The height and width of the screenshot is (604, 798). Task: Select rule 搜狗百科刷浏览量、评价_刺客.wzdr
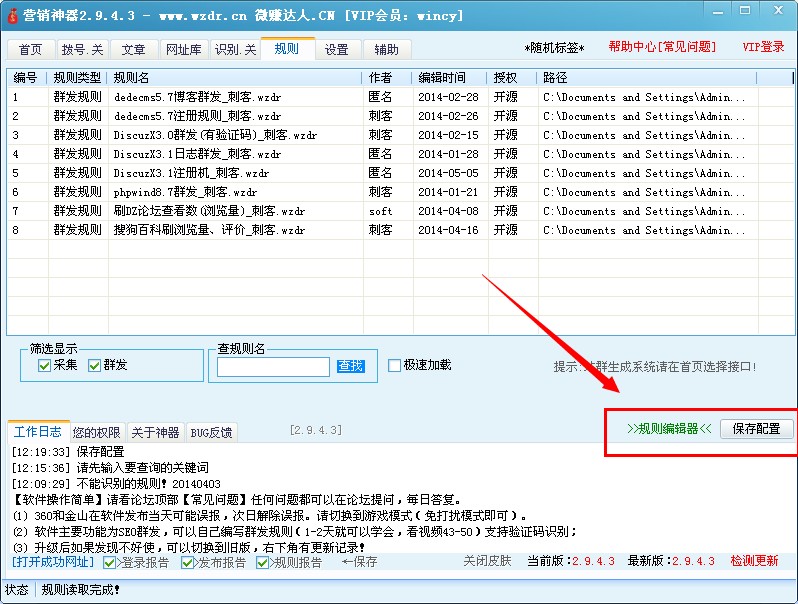coord(209,230)
